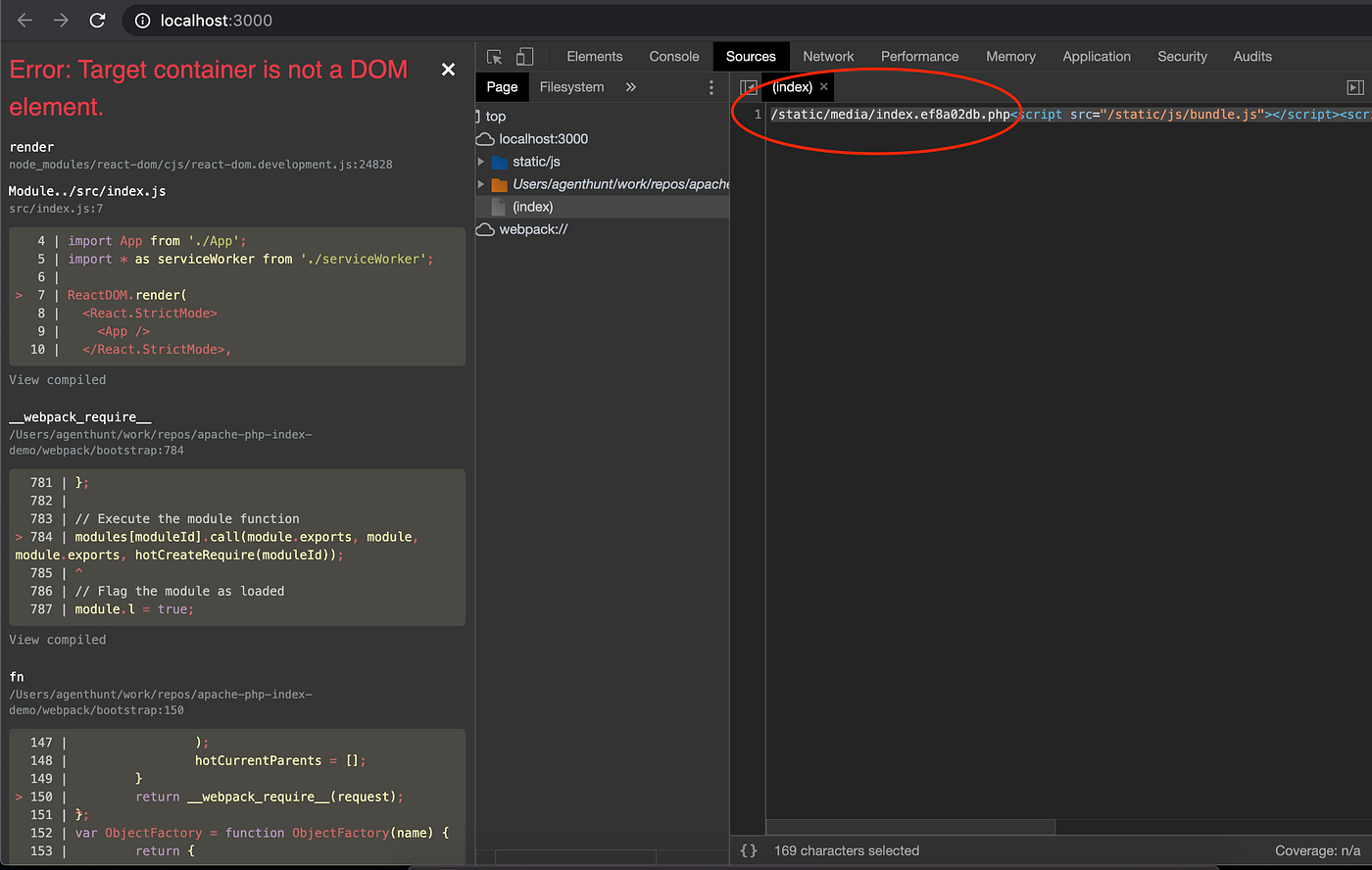The height and width of the screenshot is (870, 1372).
Task: Select the Users/agenthunt/work/repos folder
Action: coord(620,184)
